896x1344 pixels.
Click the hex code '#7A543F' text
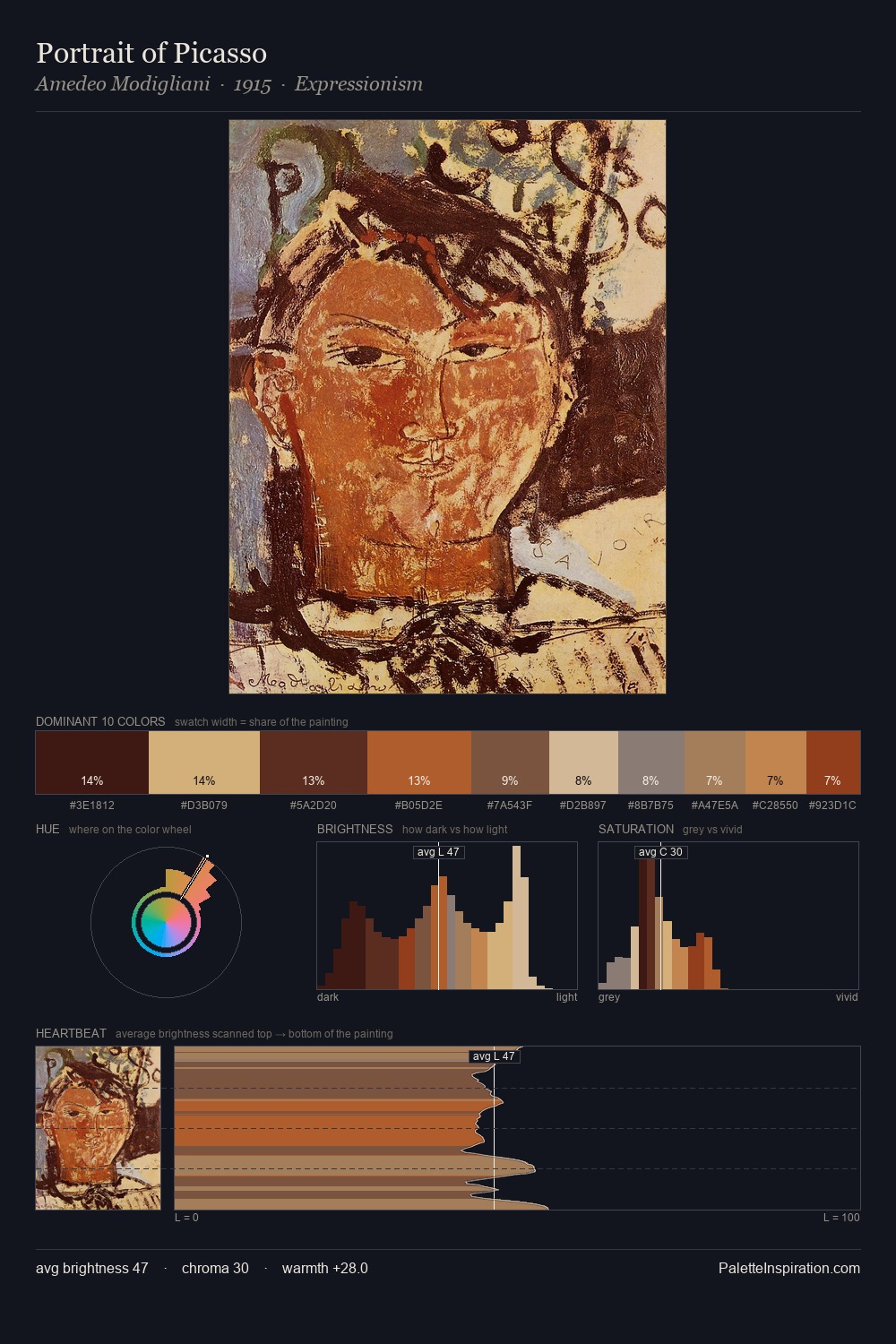tap(510, 806)
